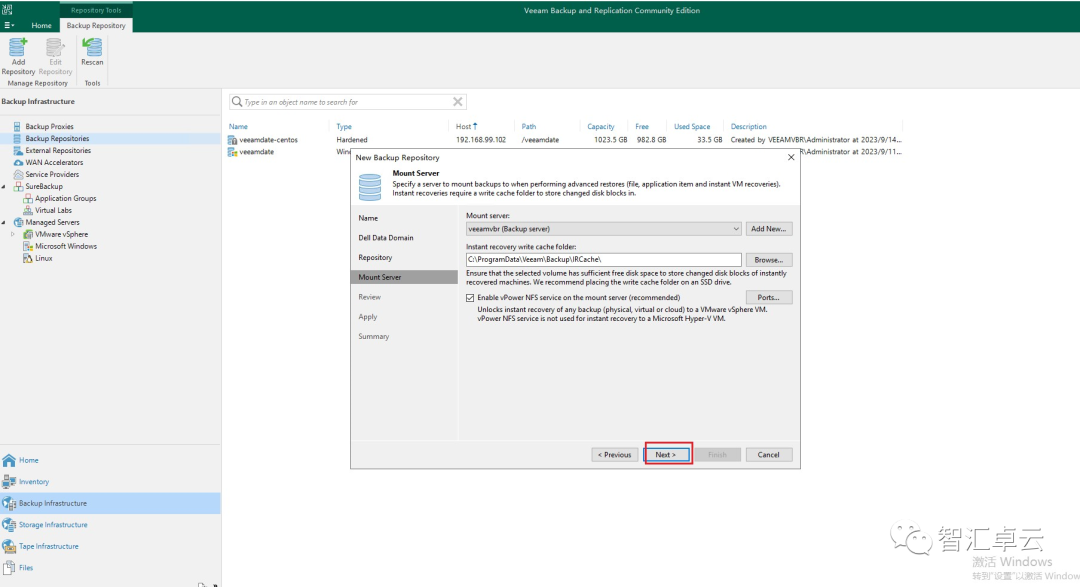This screenshot has height=587, width=1080.
Task: Select the Backup Repository ribbon tab
Action: pos(96,25)
